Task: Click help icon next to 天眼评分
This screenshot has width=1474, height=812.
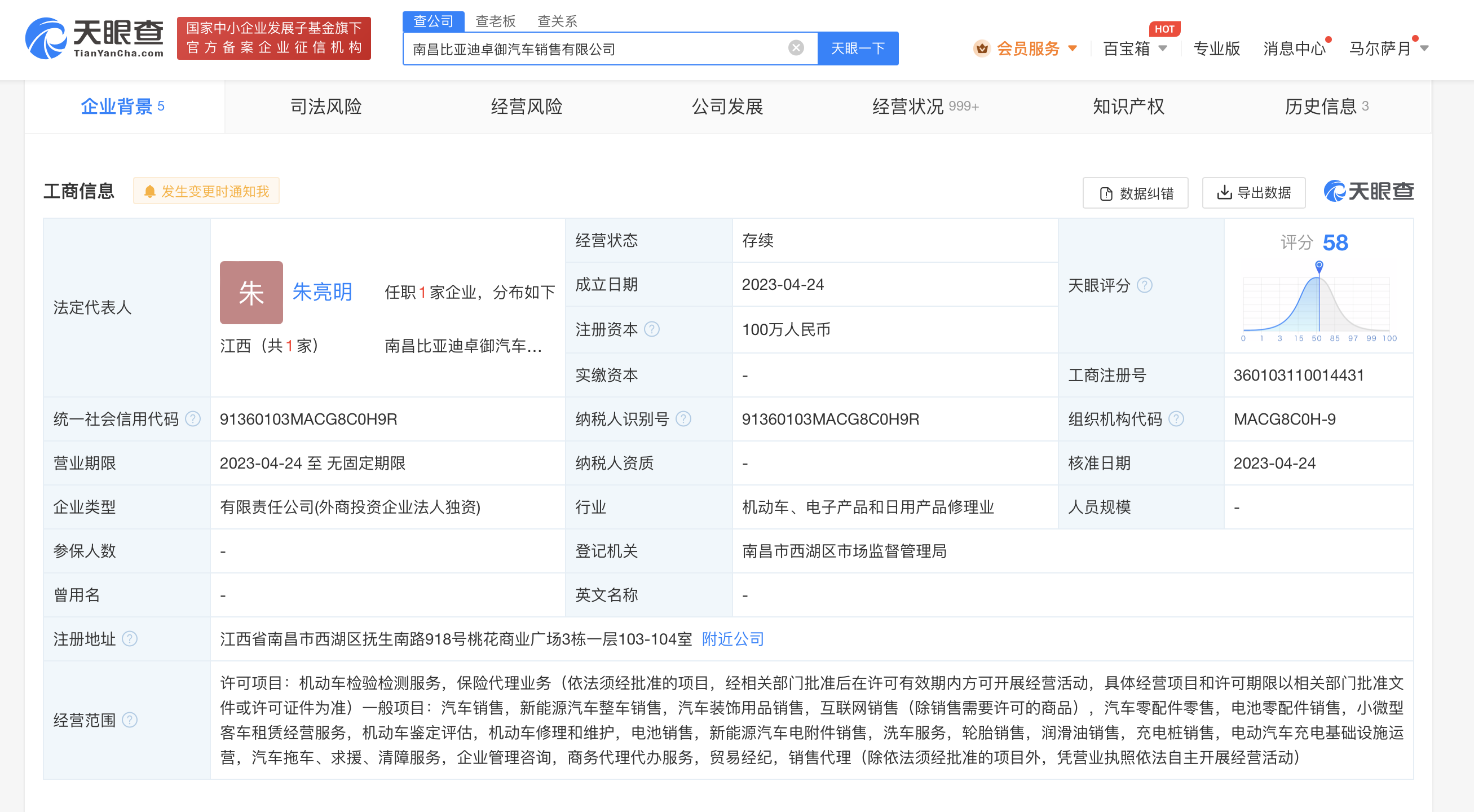Action: (x=1145, y=285)
